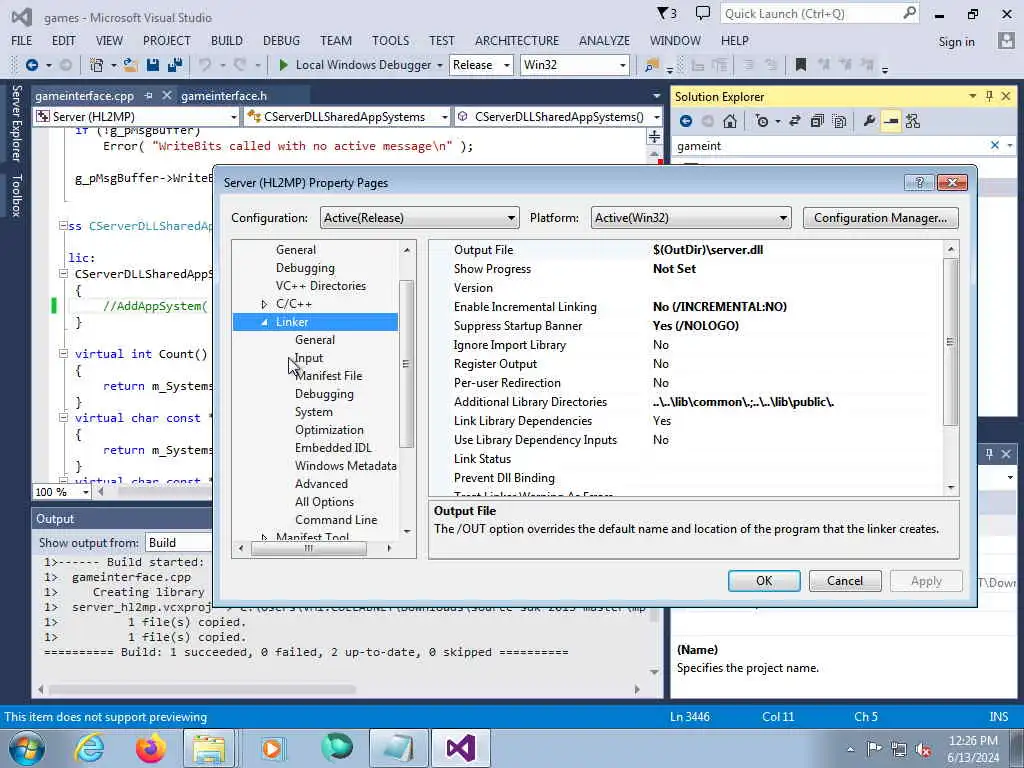Open the Toolbox side tab
The height and width of the screenshot is (768, 1024).
17,195
